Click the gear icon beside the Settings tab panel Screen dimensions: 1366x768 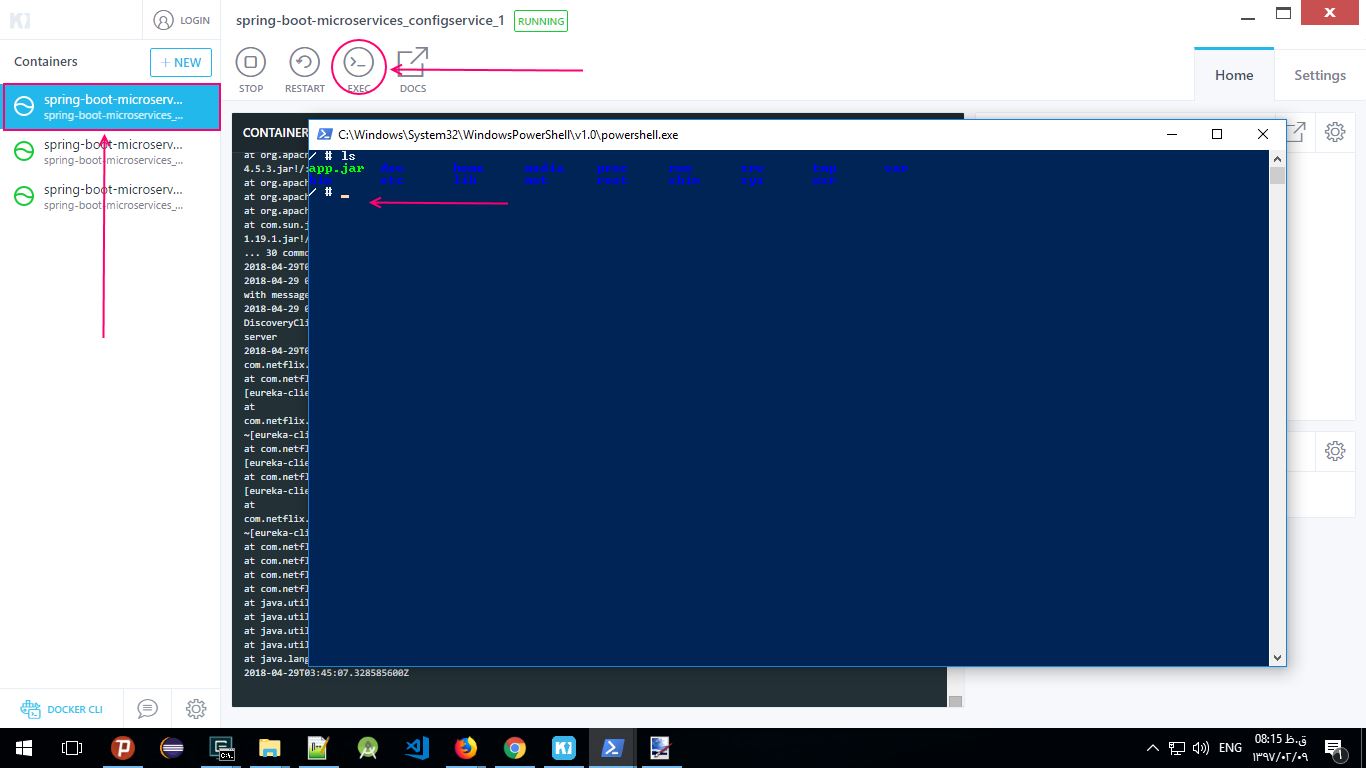1335,131
